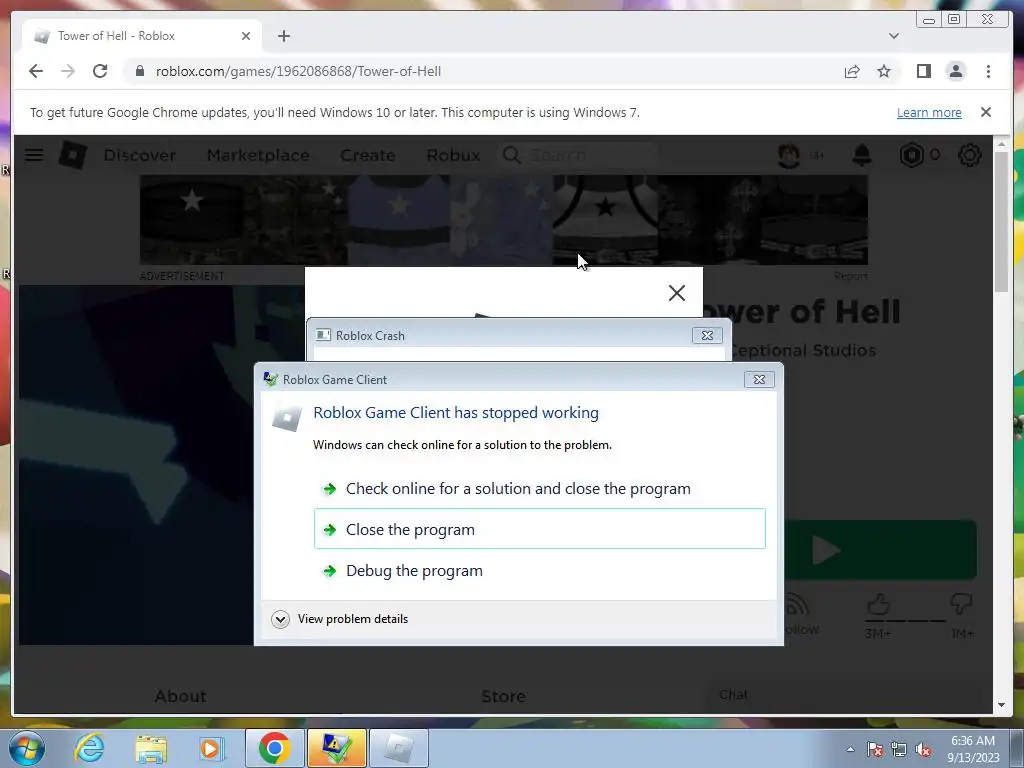Open volume tray icon

pyautogui.click(x=923, y=749)
